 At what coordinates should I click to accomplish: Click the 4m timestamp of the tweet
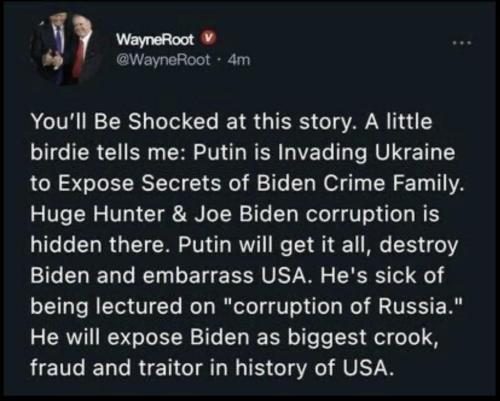[x=238, y=60]
